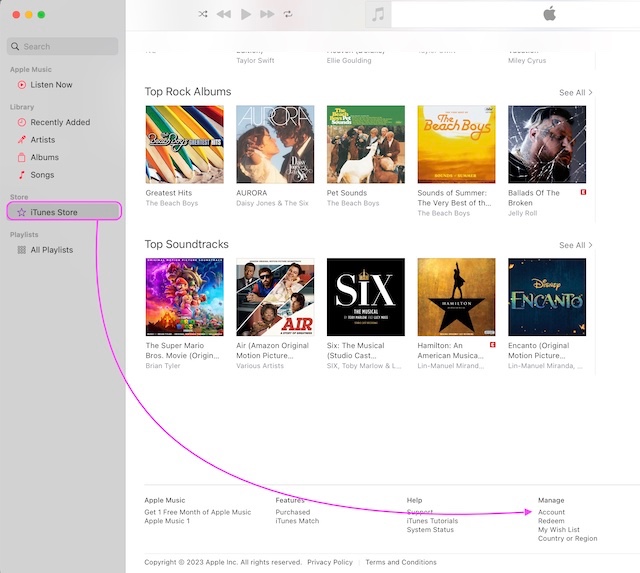640x573 pixels.
Task: Click Miley Cyrus artist name
Action: point(527,60)
